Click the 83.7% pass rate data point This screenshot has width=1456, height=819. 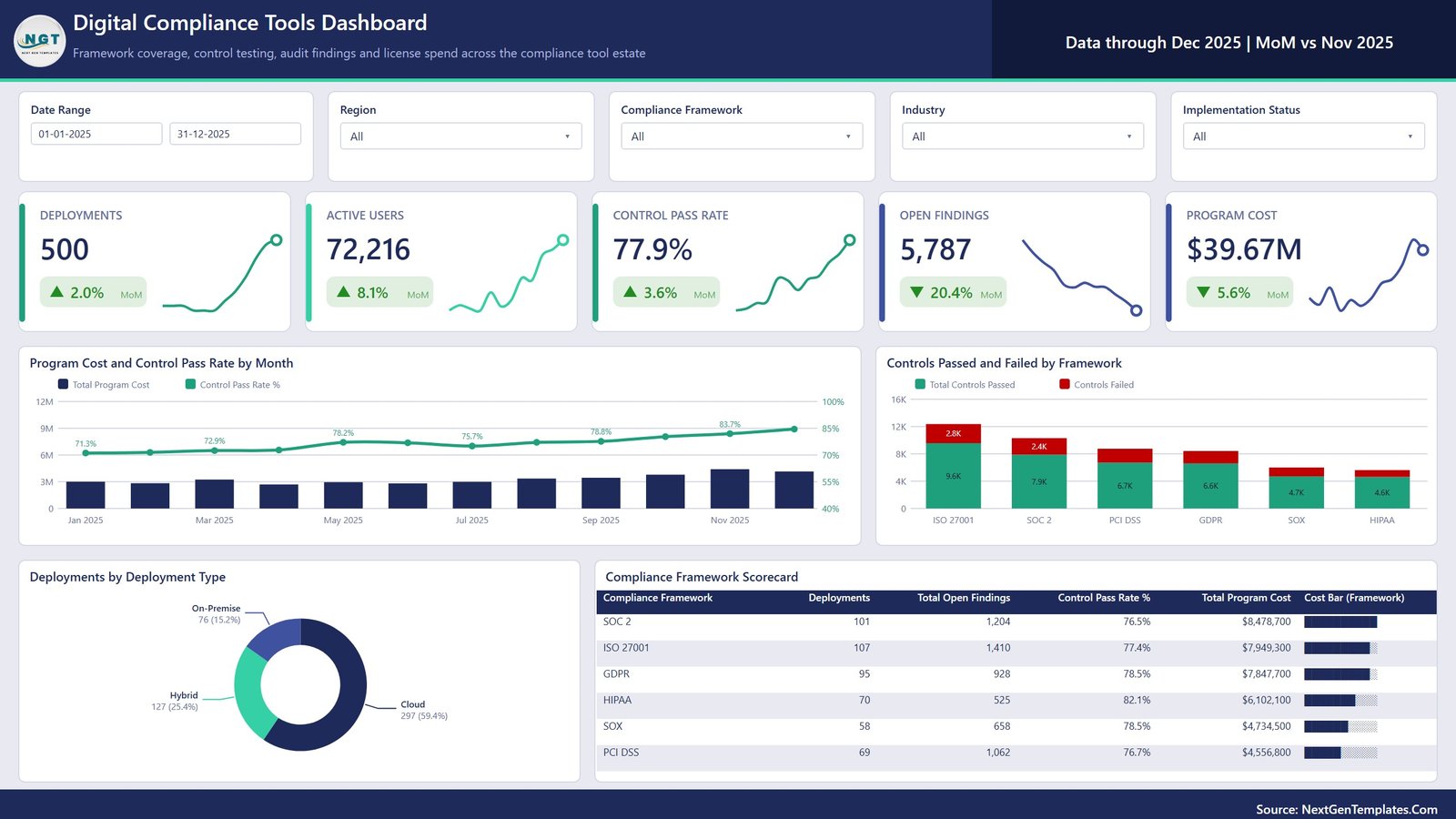coord(730,434)
